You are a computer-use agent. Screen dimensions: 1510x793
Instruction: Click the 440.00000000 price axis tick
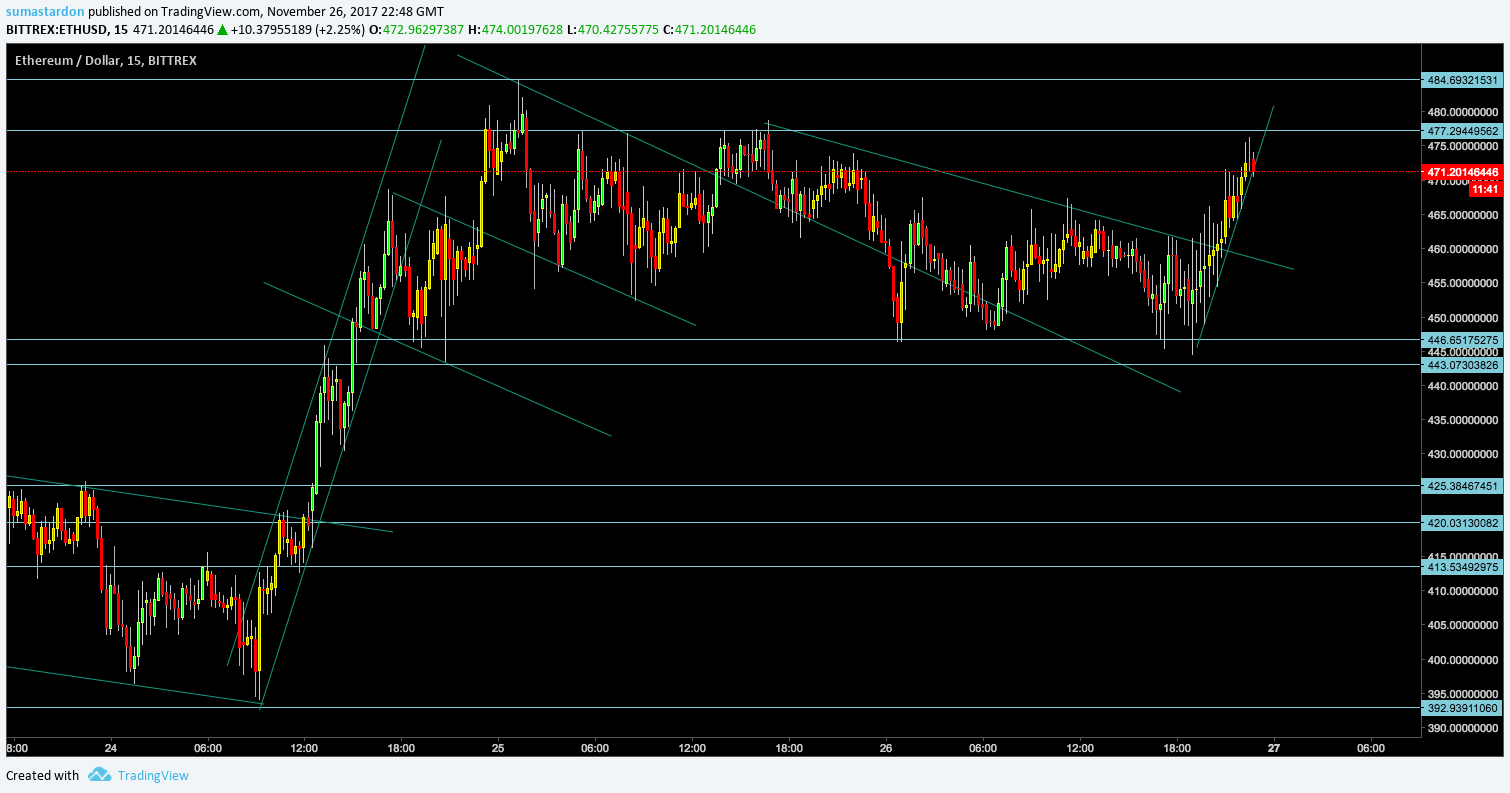pos(1464,386)
